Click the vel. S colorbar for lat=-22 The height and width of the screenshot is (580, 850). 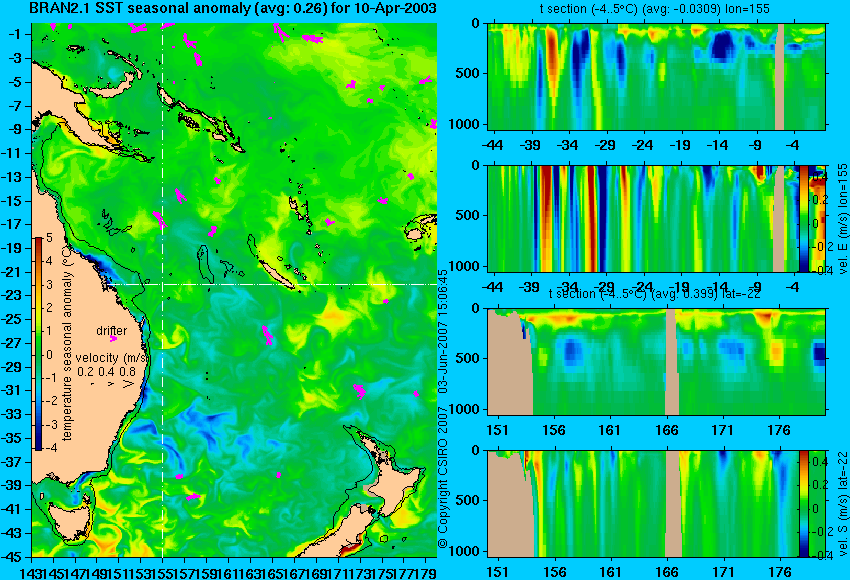pyautogui.click(x=803, y=504)
